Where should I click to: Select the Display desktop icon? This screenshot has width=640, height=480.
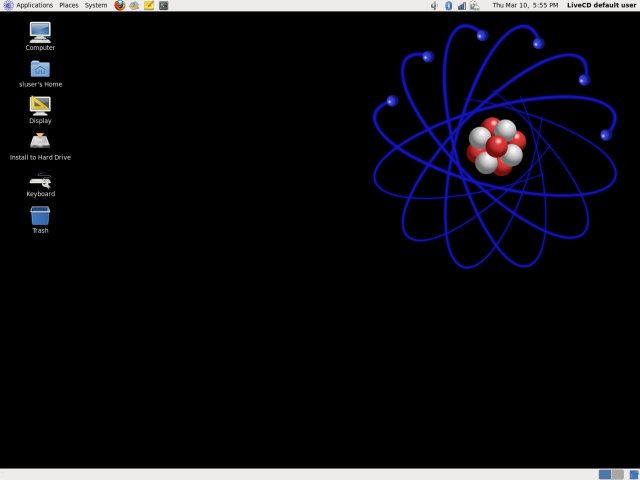tap(40, 110)
